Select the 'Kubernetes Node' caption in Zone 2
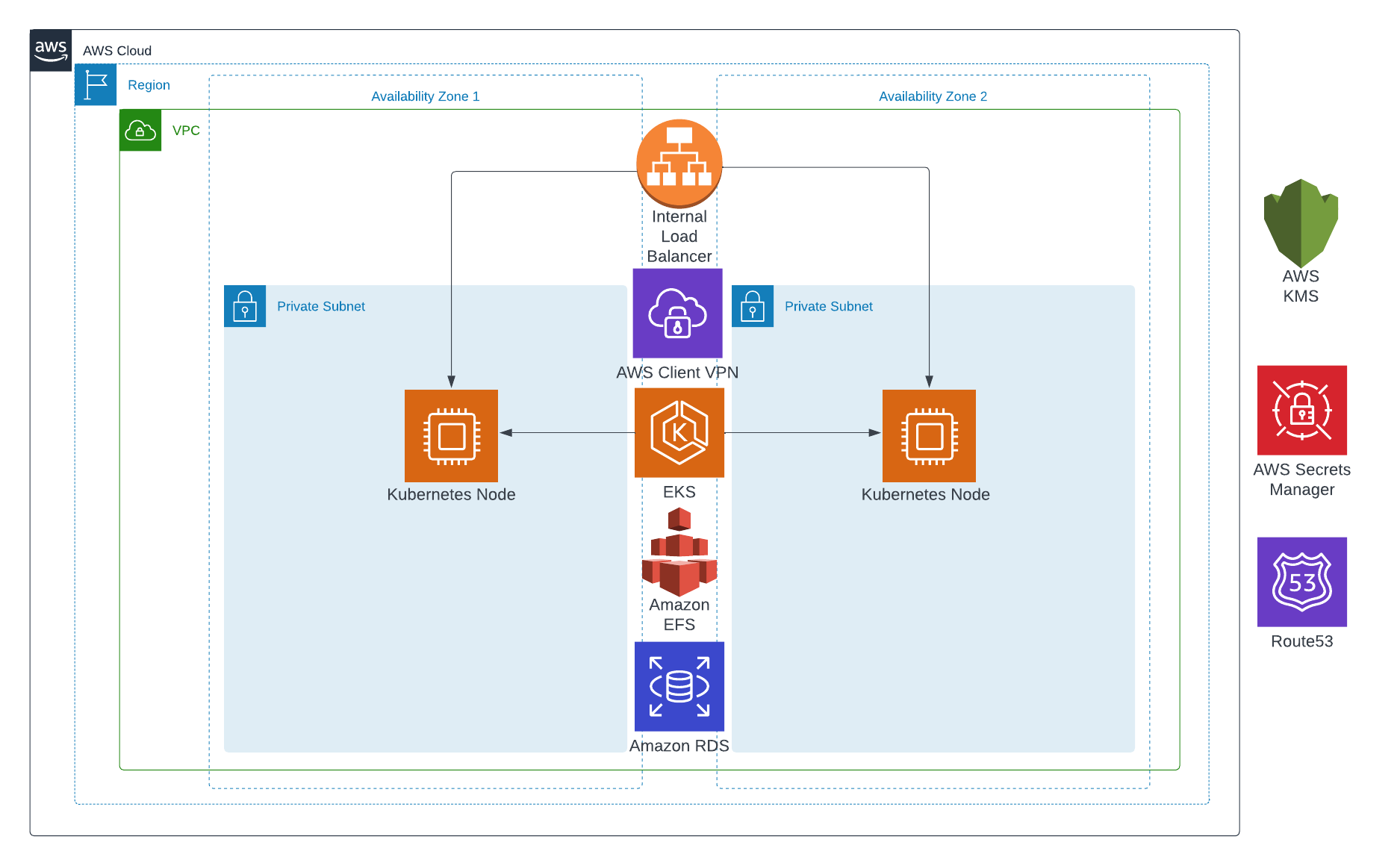 (x=926, y=494)
